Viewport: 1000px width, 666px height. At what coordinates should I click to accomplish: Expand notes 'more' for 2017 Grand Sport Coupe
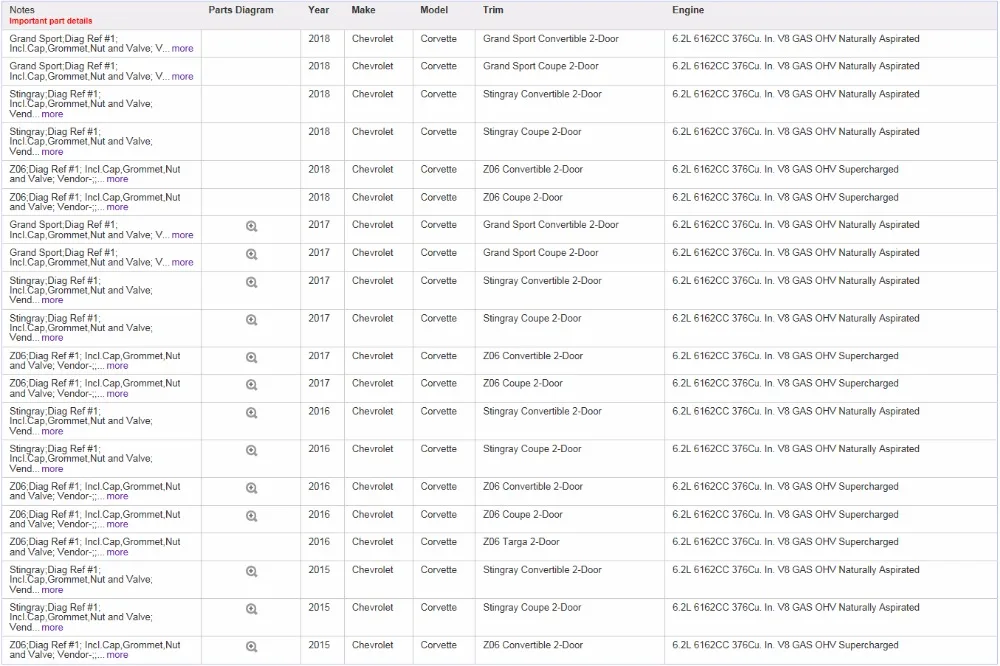point(182,262)
